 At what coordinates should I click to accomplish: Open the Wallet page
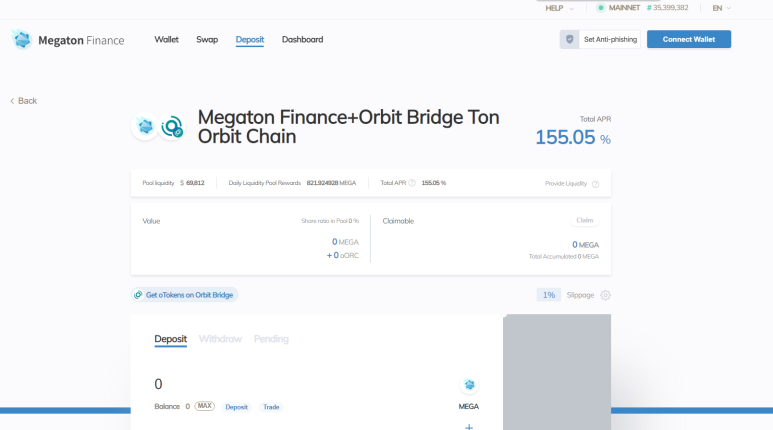(x=167, y=39)
